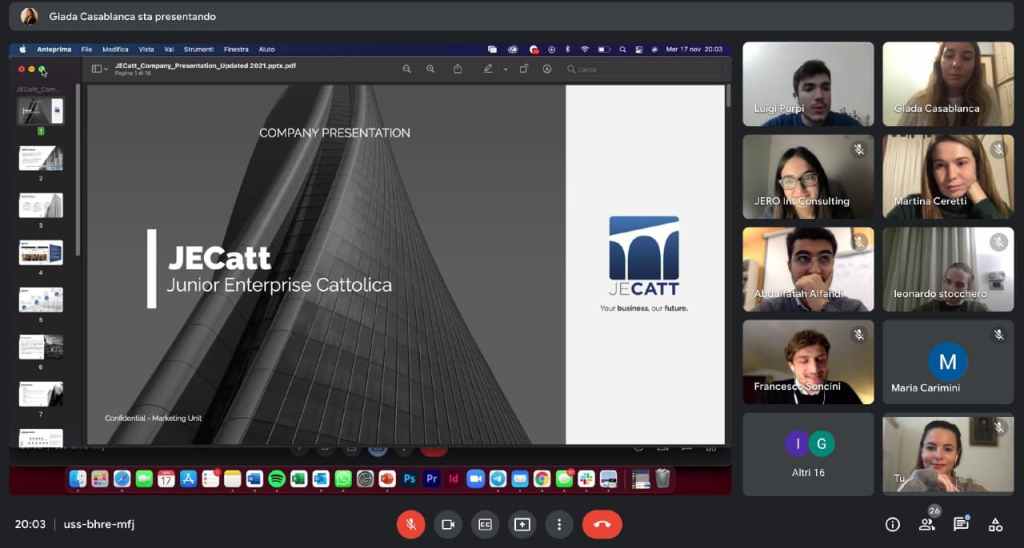Screen dimensions: 1024x548
Task: Click the Spotify icon in the Dock
Action: click(276, 479)
